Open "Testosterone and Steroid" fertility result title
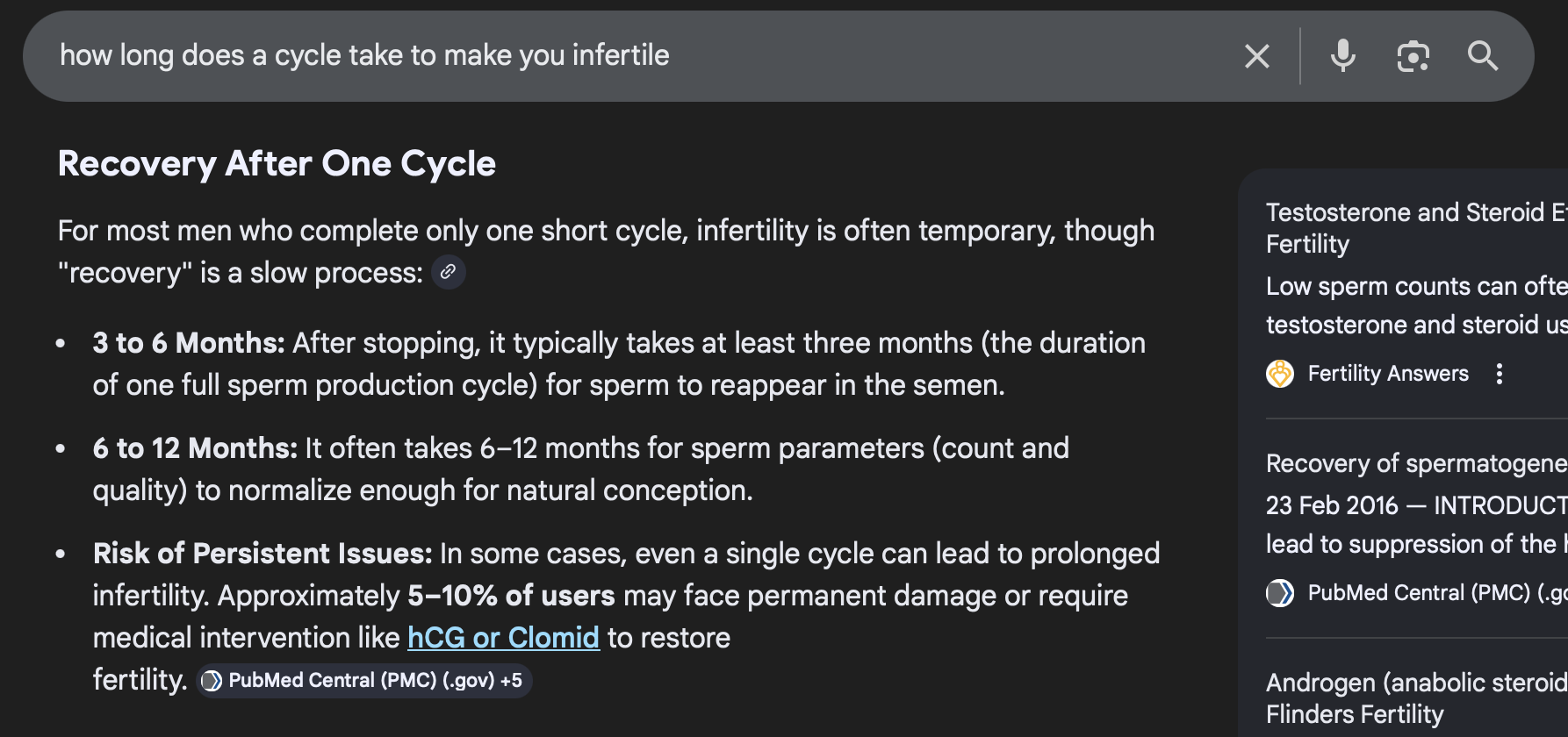This screenshot has width=1568, height=737. point(1415,227)
